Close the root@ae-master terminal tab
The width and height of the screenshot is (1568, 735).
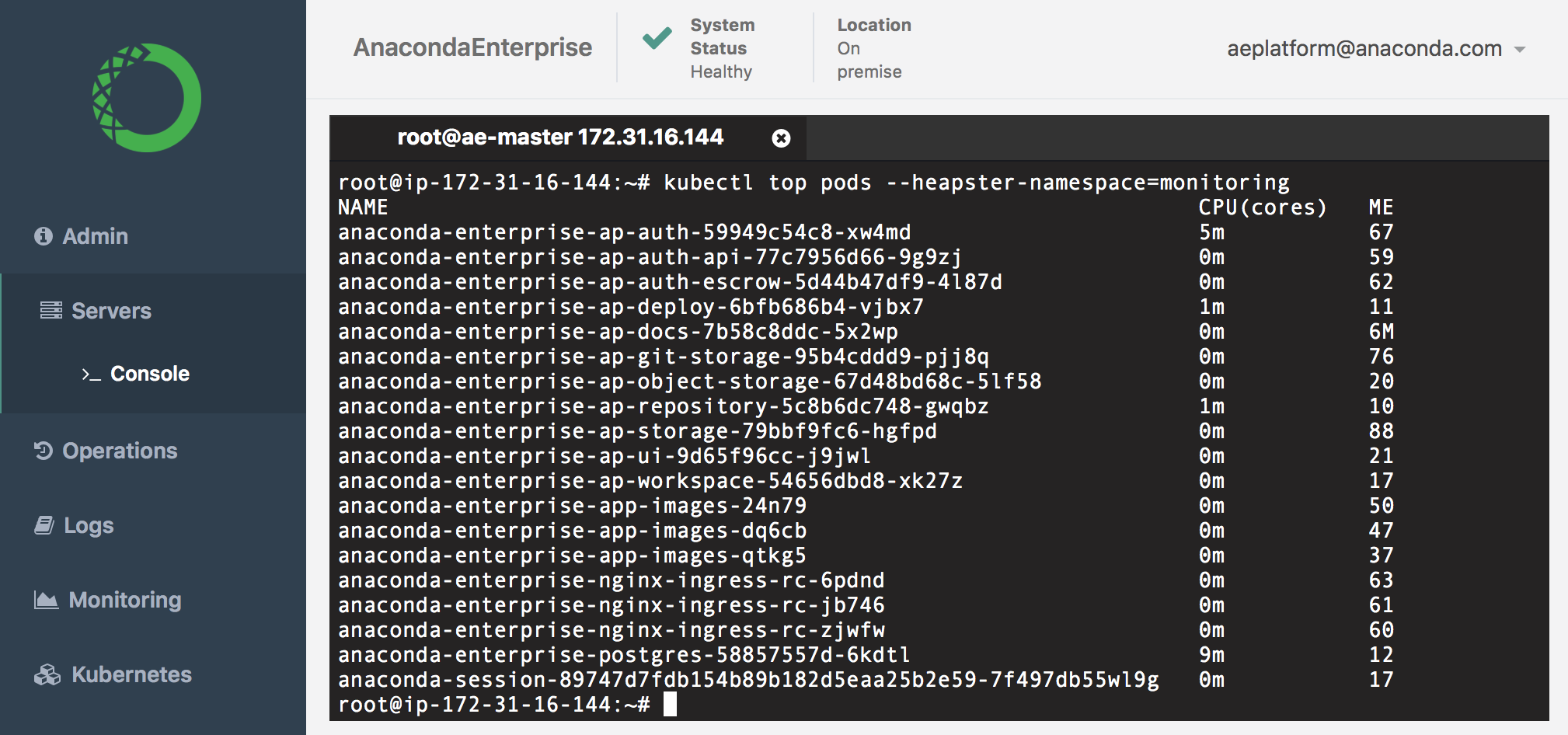point(781,138)
